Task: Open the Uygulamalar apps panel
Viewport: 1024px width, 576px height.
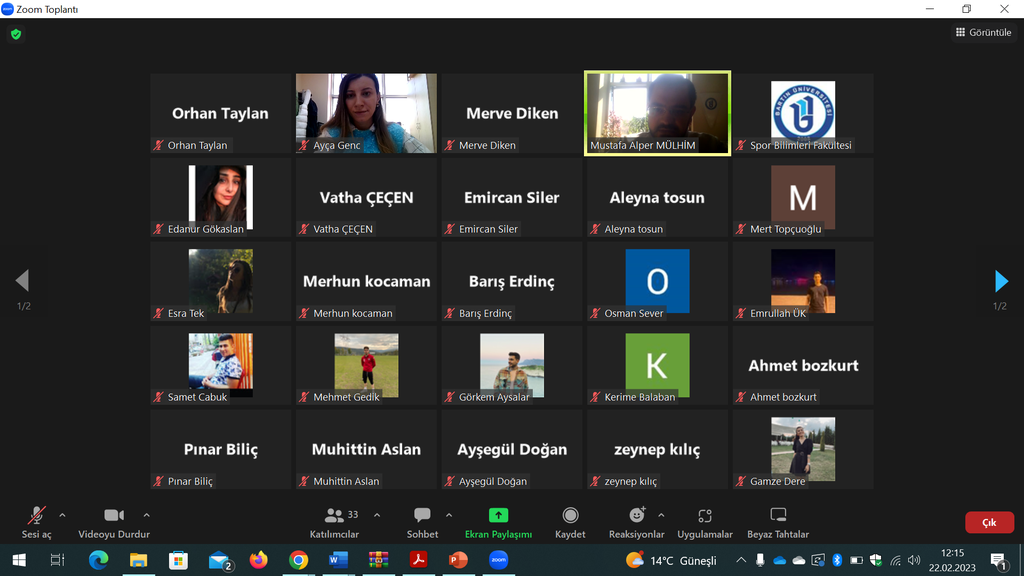Action: (x=705, y=520)
